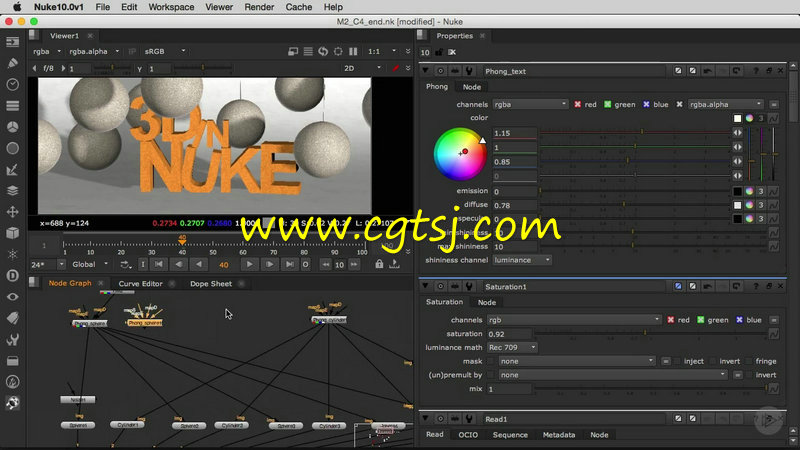This screenshot has width=800, height=450.
Task: Toggle red channel in Saturation1
Action: (671, 320)
